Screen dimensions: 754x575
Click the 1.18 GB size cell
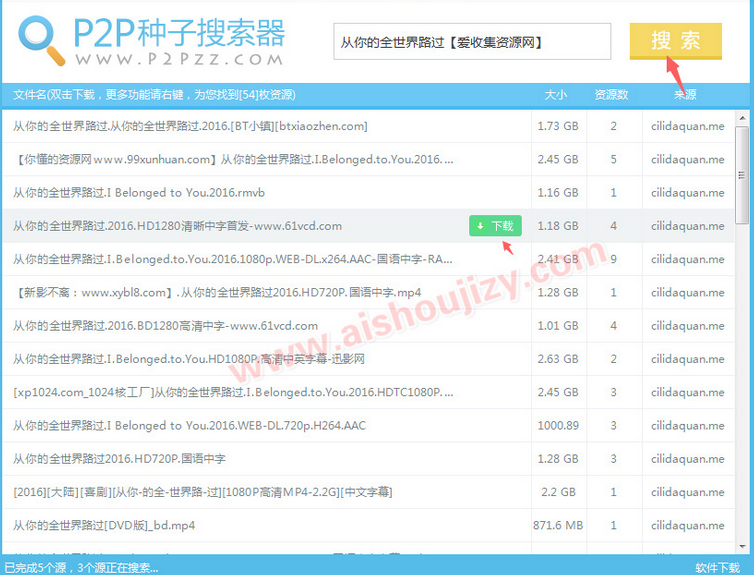tap(558, 225)
